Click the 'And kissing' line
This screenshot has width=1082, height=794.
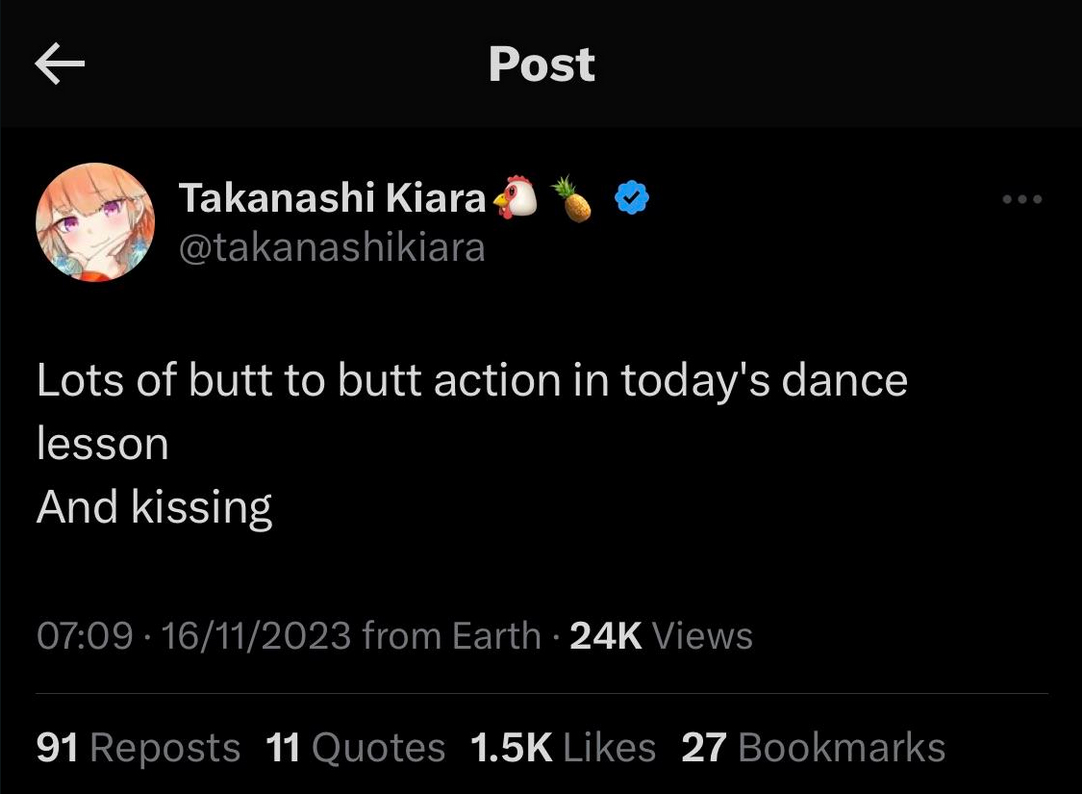click(154, 508)
